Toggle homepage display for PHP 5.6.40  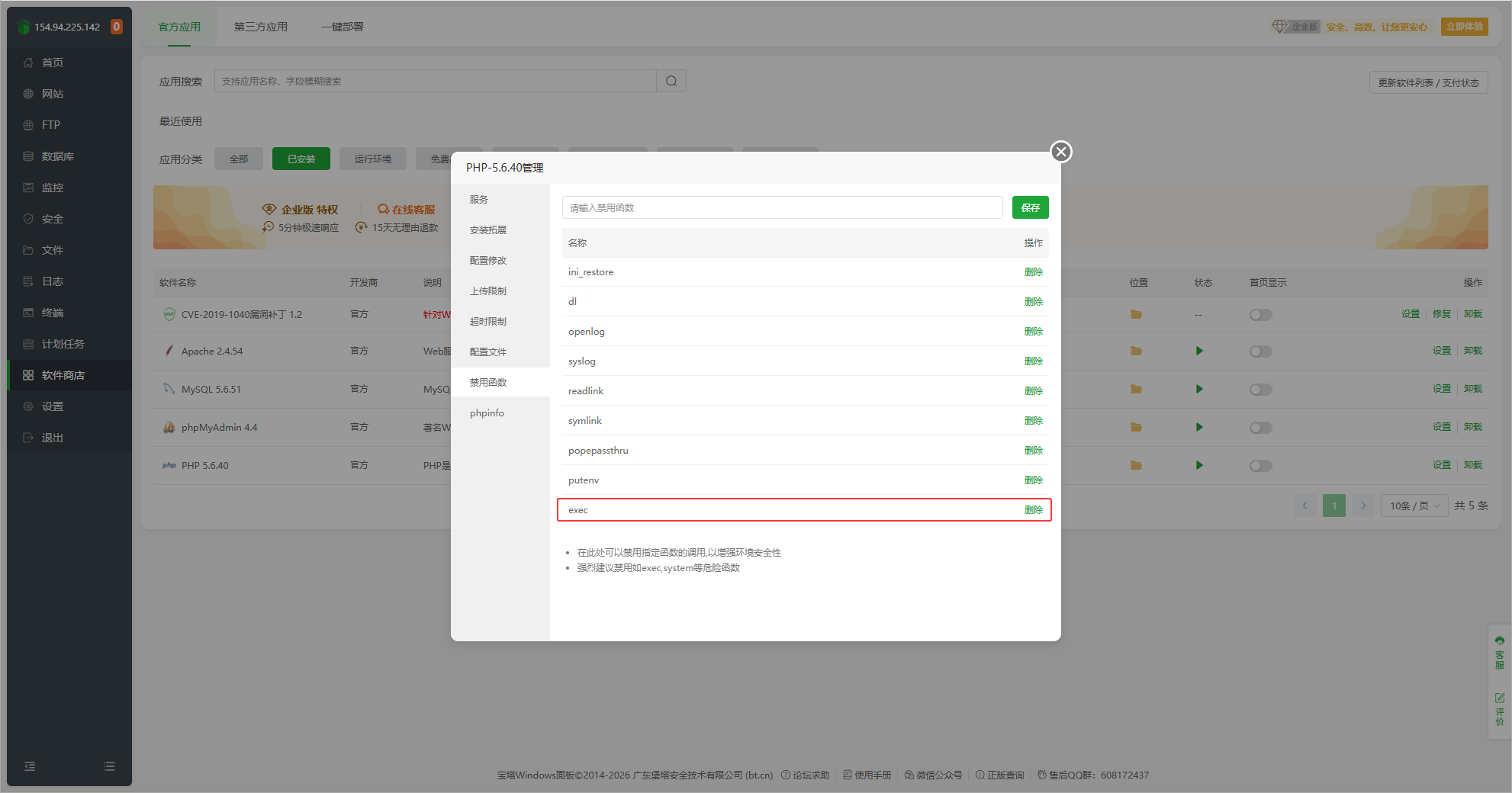(x=1260, y=466)
